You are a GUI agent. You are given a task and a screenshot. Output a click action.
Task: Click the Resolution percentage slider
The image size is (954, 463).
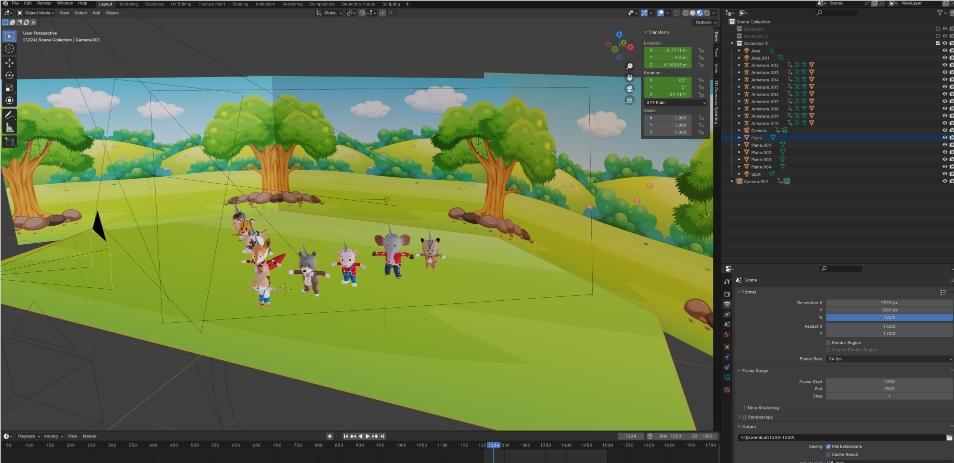(889, 318)
